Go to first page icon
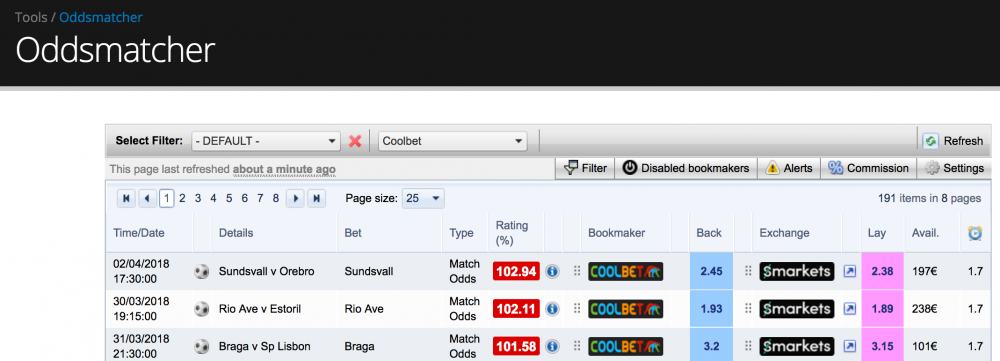This screenshot has width=1000, height=361. coord(126,198)
